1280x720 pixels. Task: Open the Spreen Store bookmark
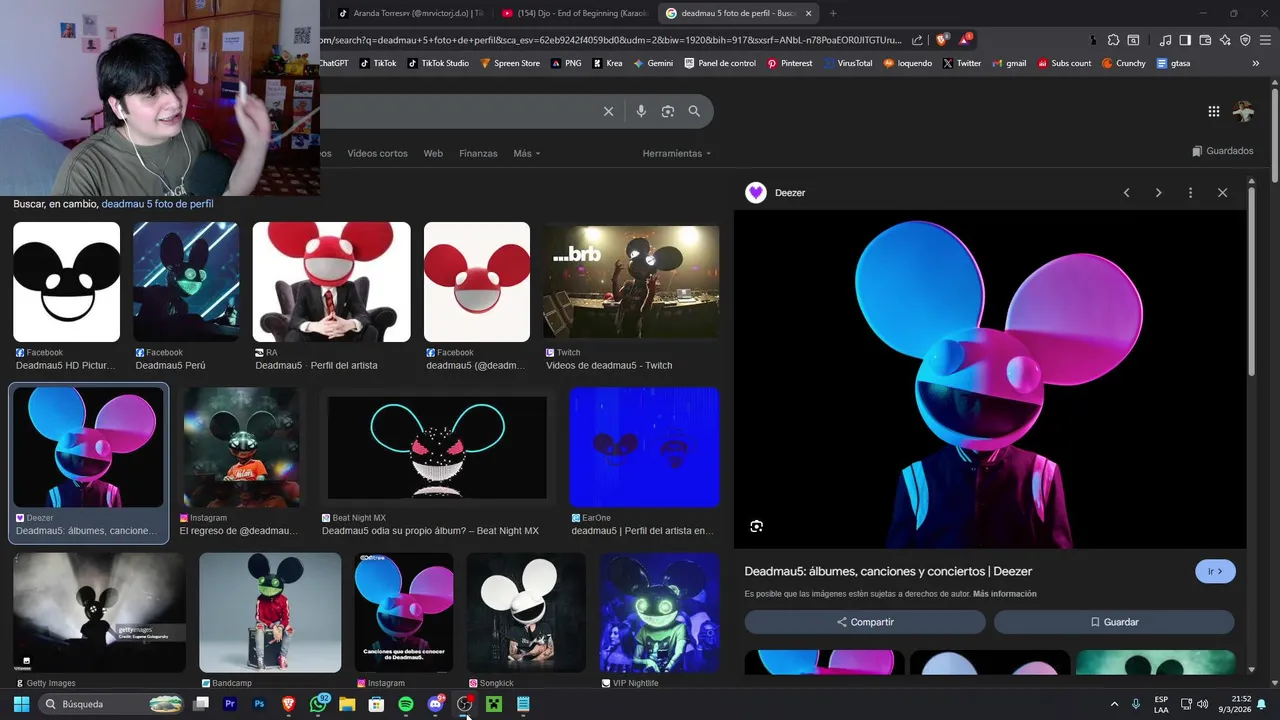coord(510,63)
